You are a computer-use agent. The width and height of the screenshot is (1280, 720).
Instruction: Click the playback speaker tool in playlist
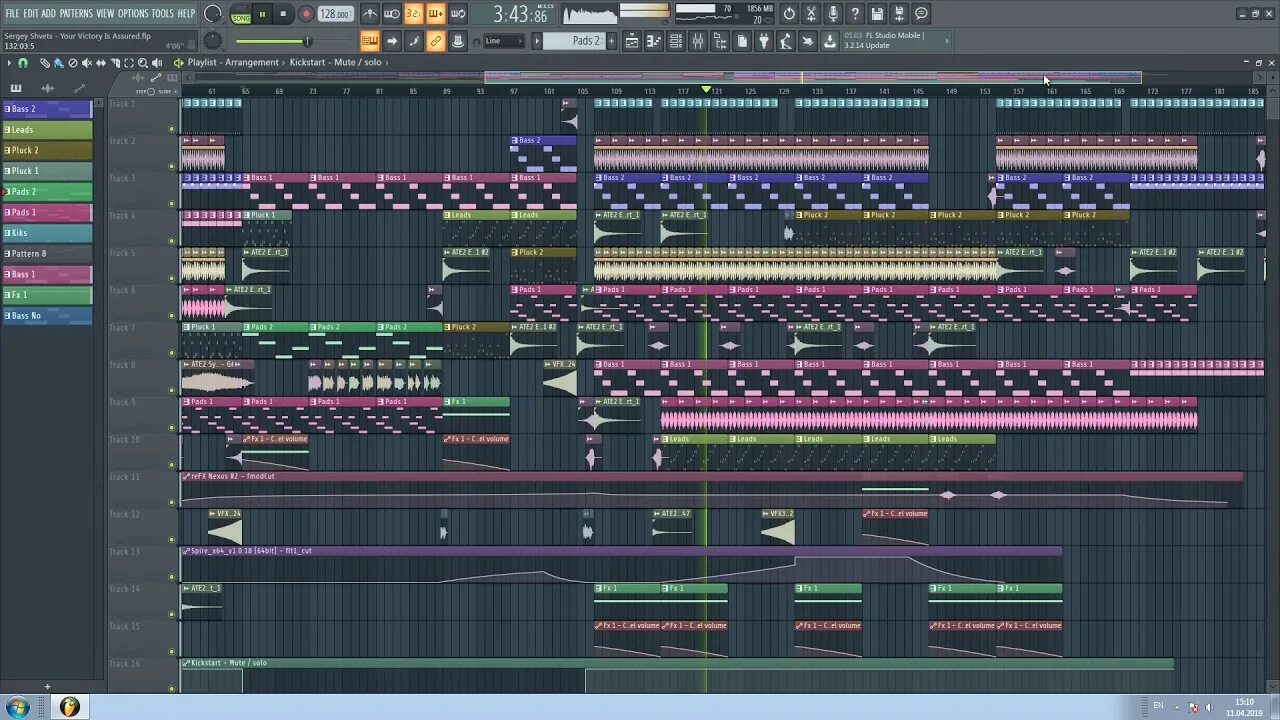tap(157, 63)
